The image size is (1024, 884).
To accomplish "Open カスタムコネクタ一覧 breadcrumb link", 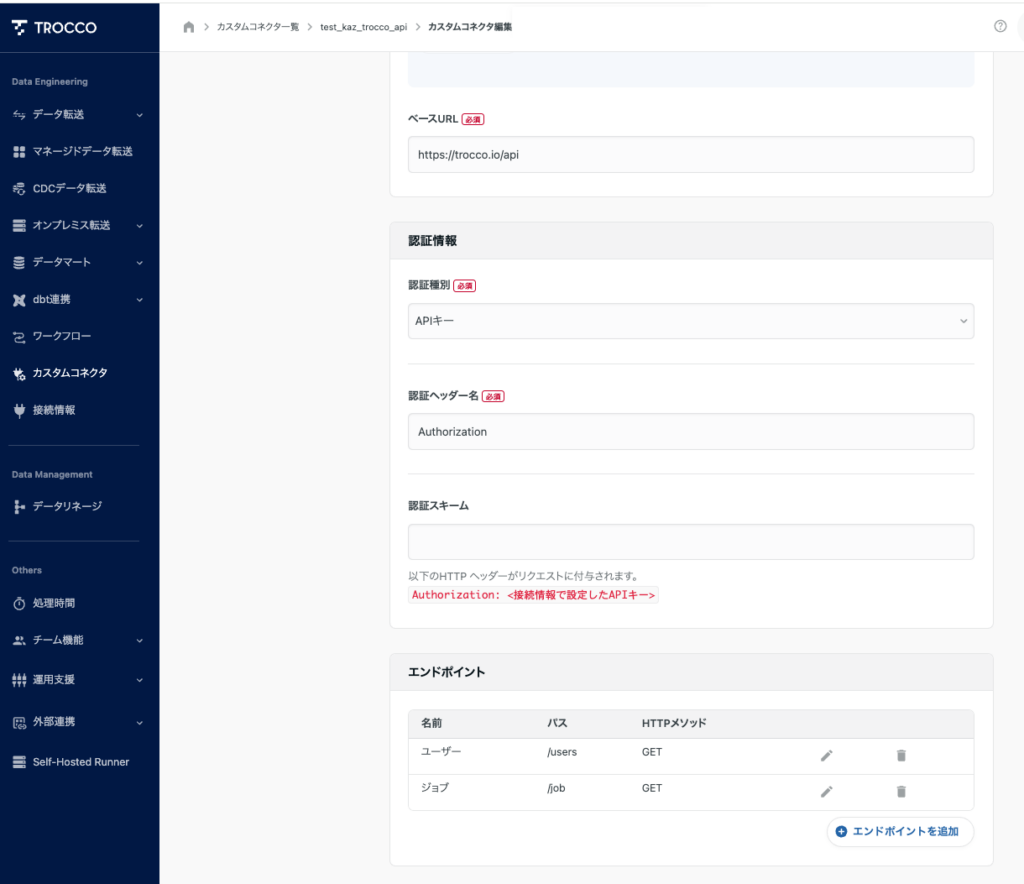I will (x=257, y=27).
